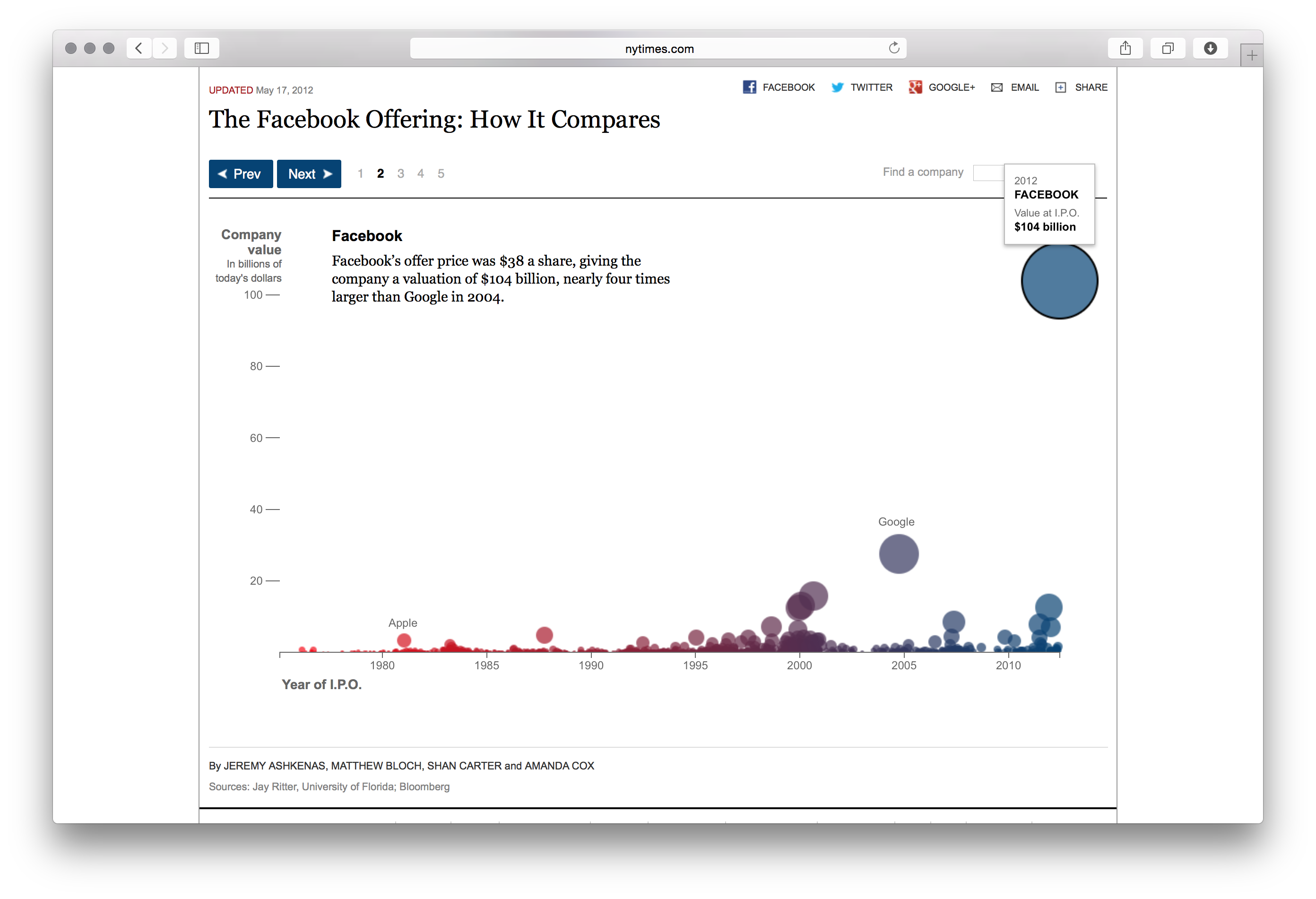Share the article via the Facebook icon
The width and height of the screenshot is (1316, 899).
pos(750,87)
